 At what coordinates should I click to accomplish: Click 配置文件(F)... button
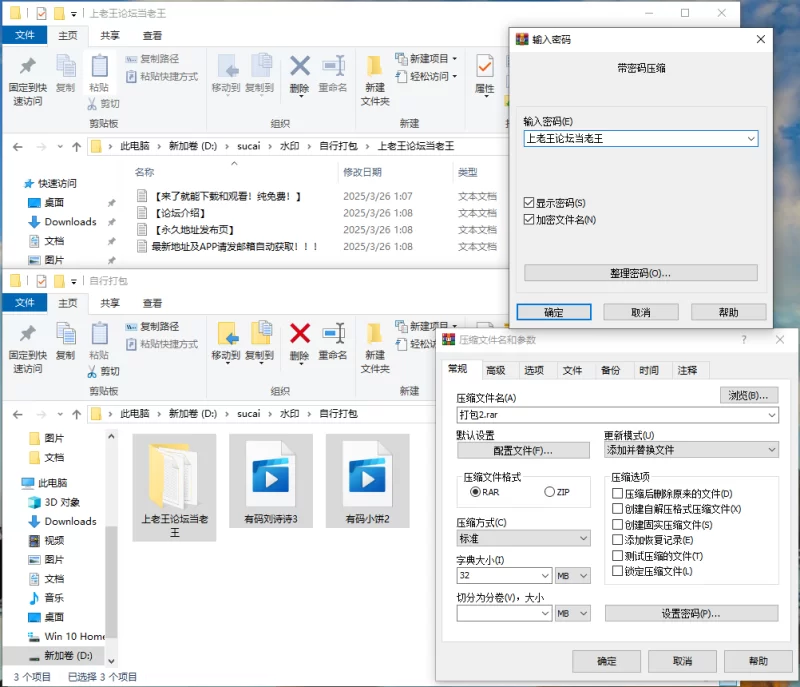523,450
